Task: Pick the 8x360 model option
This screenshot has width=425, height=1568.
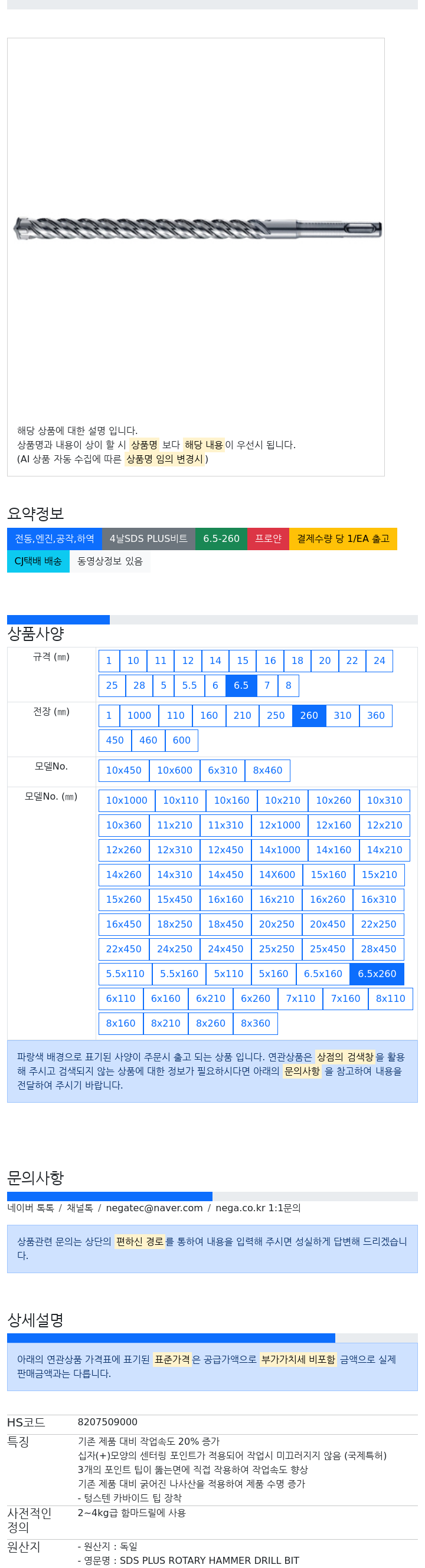Action: click(255, 1024)
